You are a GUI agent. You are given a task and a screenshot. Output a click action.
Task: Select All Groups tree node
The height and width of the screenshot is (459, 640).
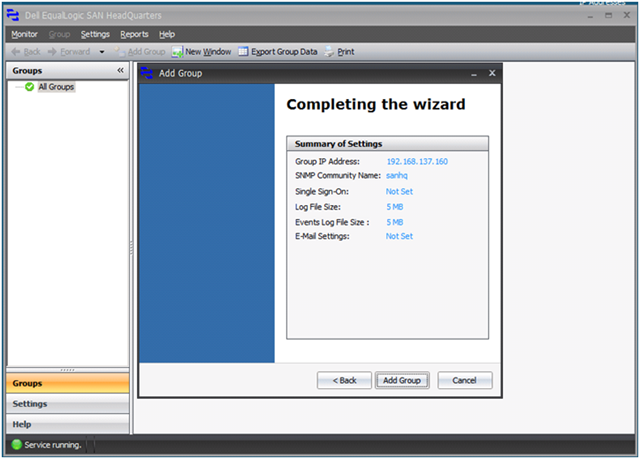click(x=56, y=87)
